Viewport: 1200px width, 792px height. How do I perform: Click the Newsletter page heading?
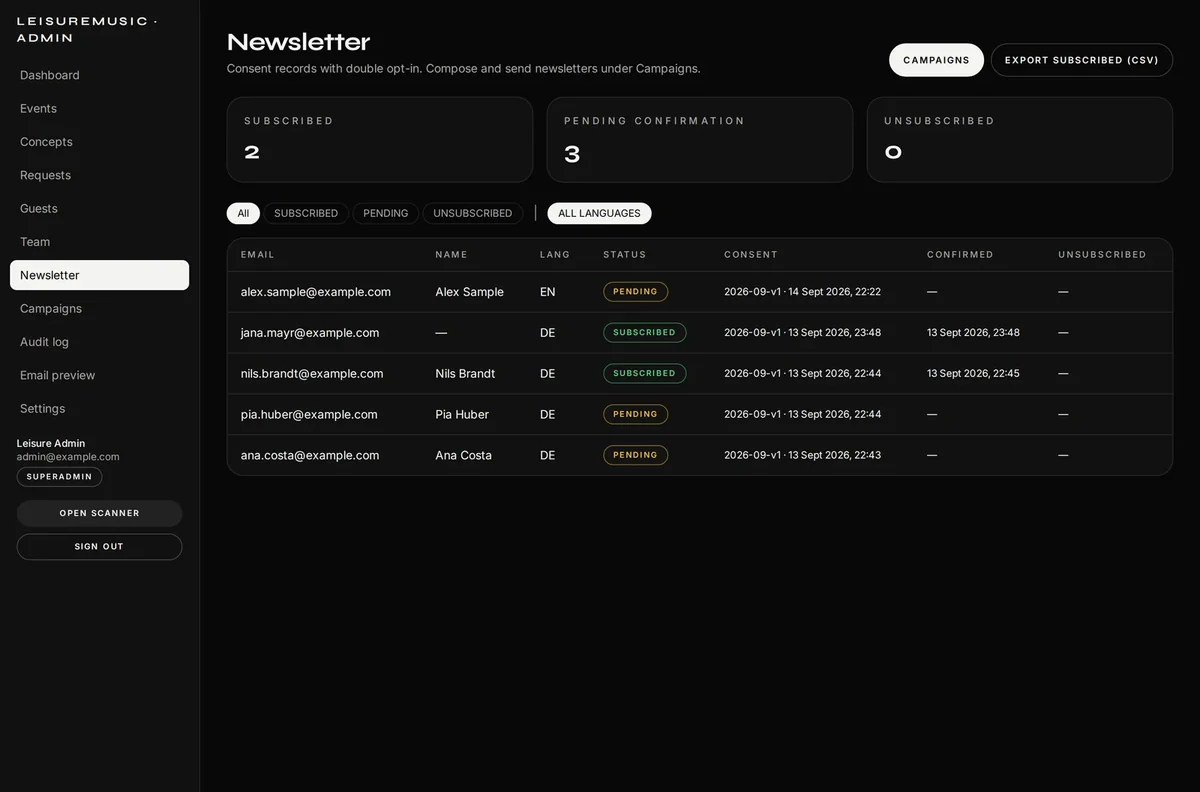pos(298,42)
